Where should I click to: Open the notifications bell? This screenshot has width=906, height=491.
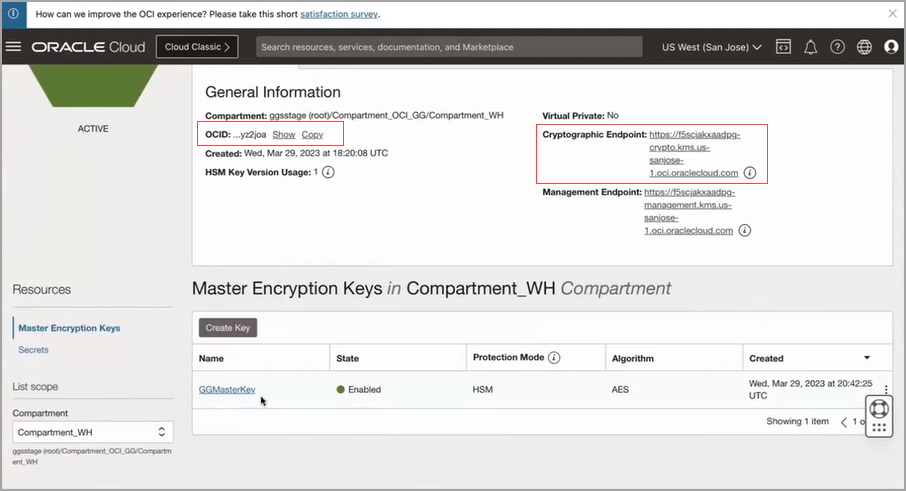tap(811, 47)
